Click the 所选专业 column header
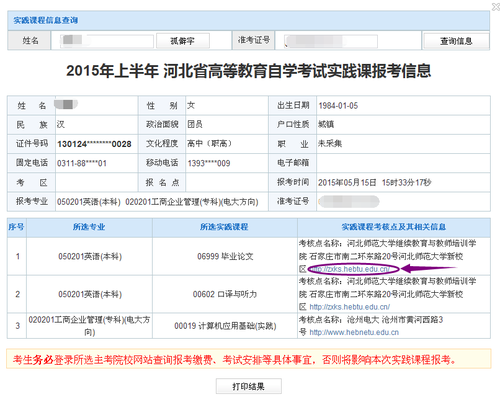Screen dimensions: 500x398 [x=89, y=227]
